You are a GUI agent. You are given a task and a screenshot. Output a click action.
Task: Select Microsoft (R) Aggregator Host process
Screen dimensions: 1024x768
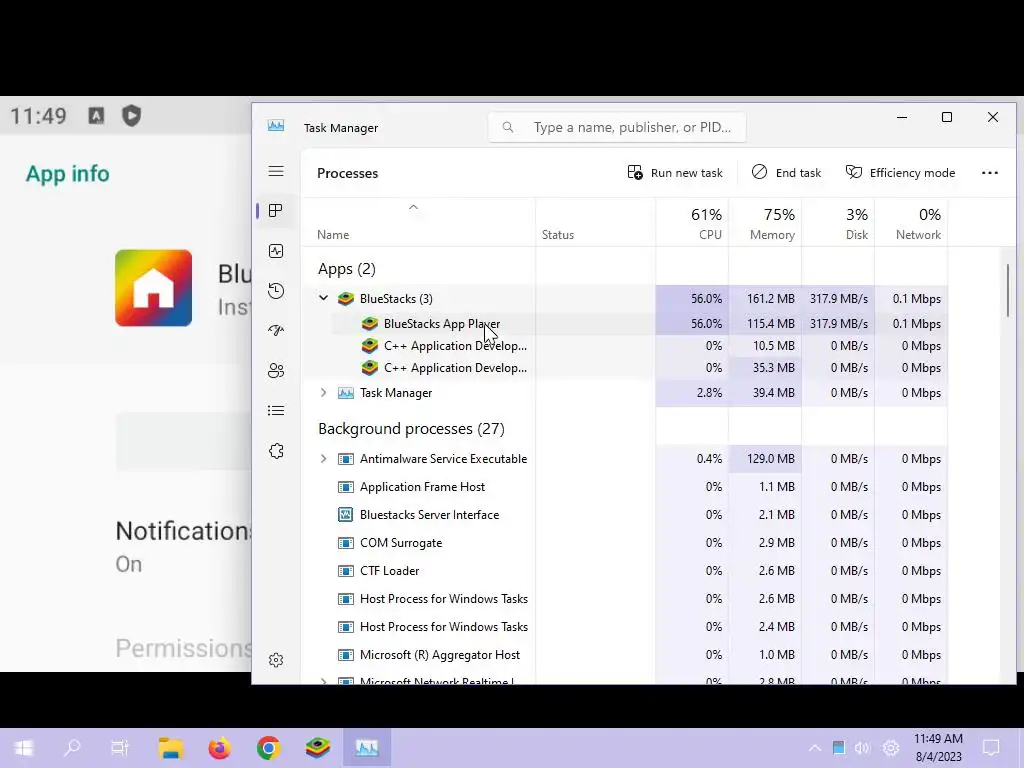(440, 655)
